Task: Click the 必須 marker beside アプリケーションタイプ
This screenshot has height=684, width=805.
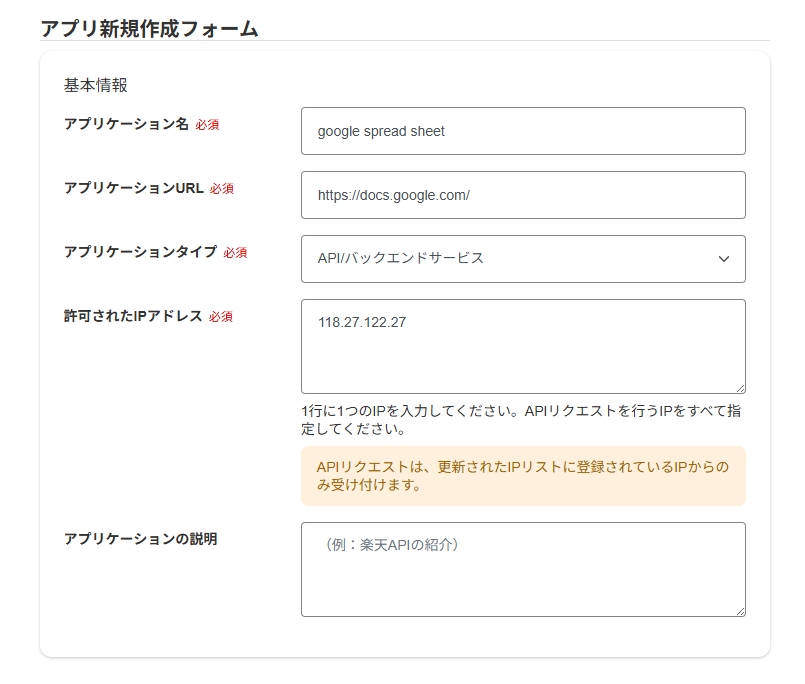Action: (x=235, y=253)
